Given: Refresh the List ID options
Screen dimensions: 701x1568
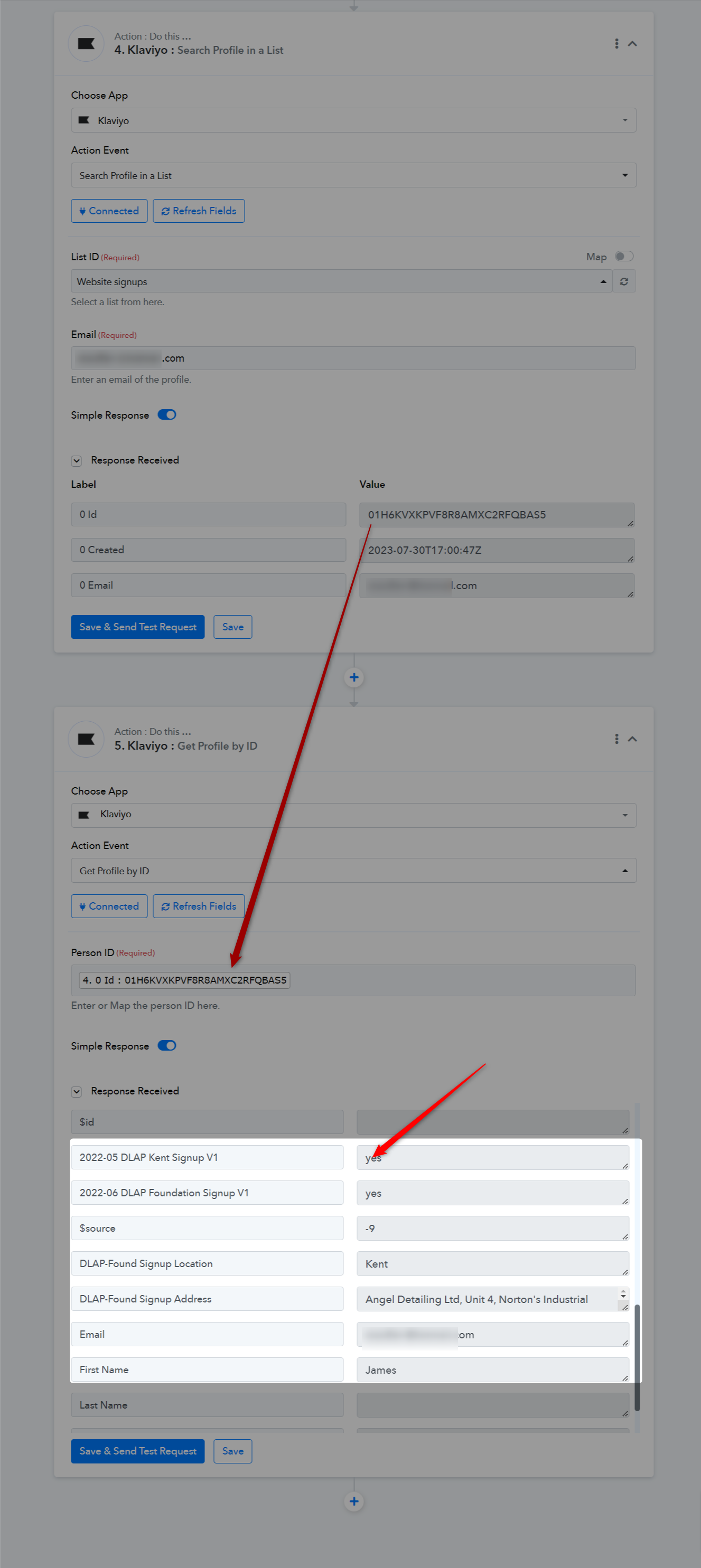Looking at the screenshot, I should pos(624,281).
